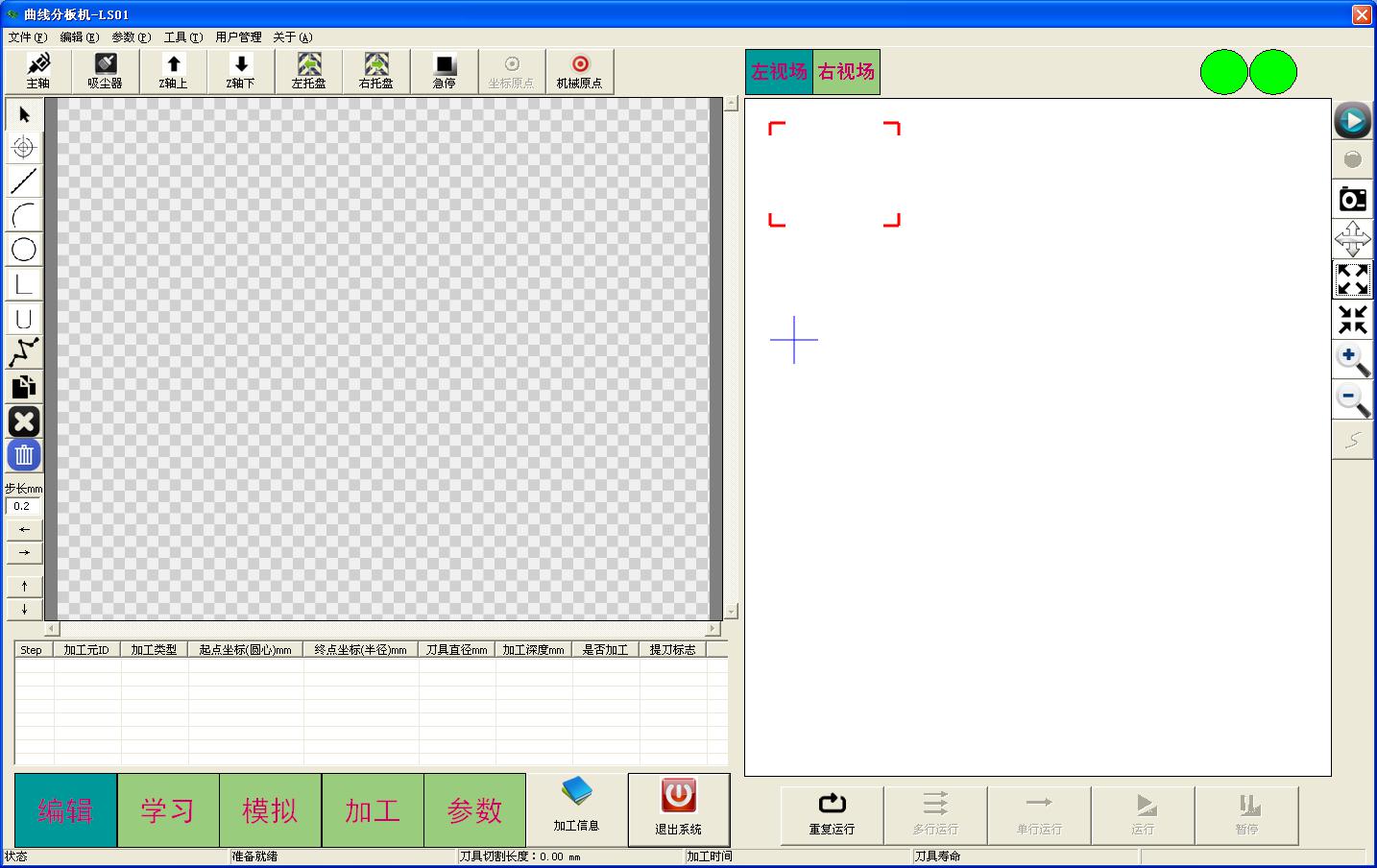Open the 工具 menu
Viewport: 1377px width, 868px height.
(x=182, y=37)
